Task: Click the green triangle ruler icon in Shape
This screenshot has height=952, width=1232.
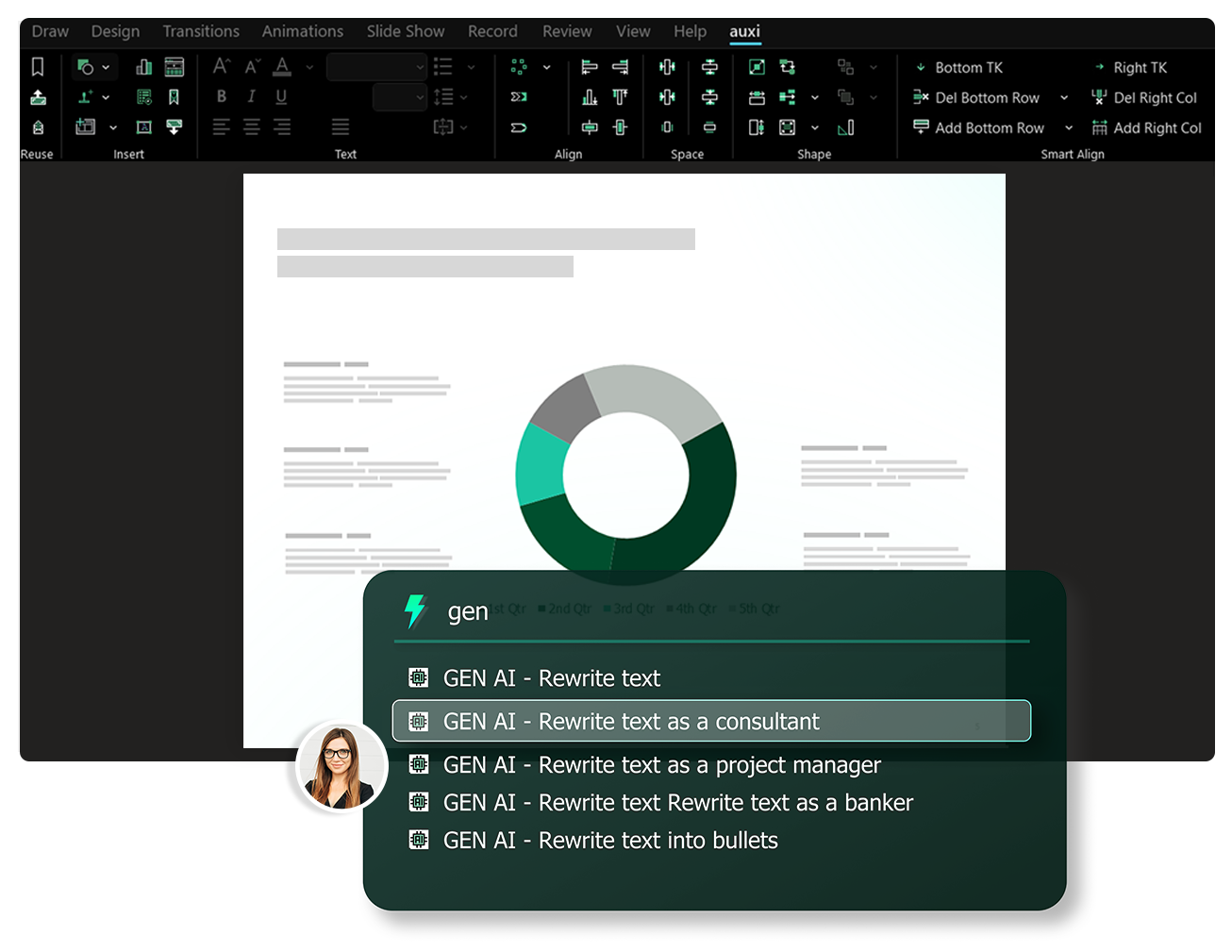Action: coord(846,127)
